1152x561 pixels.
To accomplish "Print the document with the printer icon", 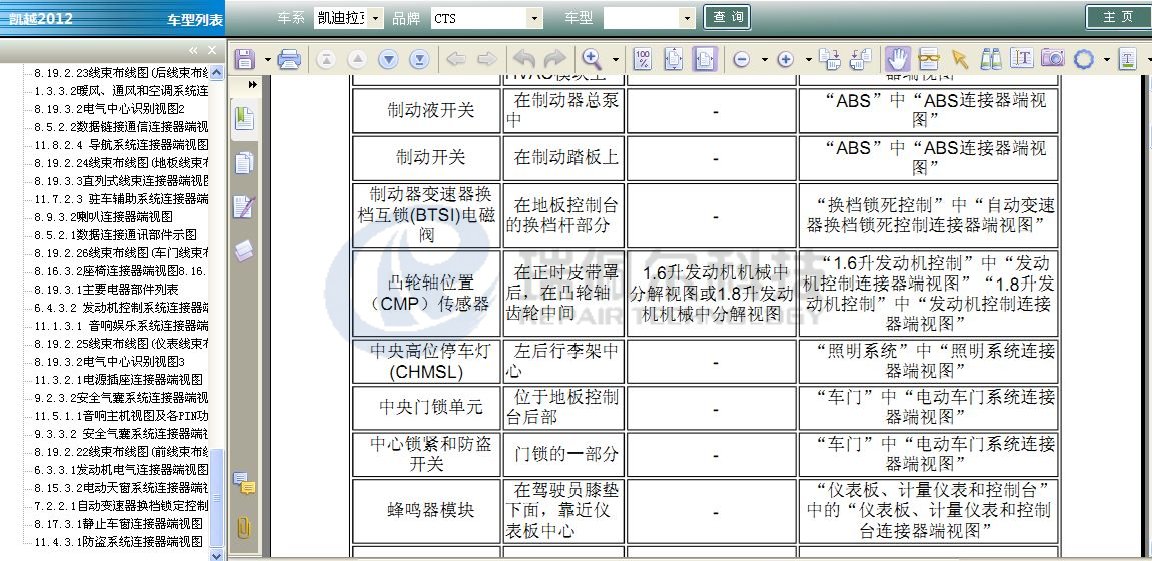I will pos(290,59).
